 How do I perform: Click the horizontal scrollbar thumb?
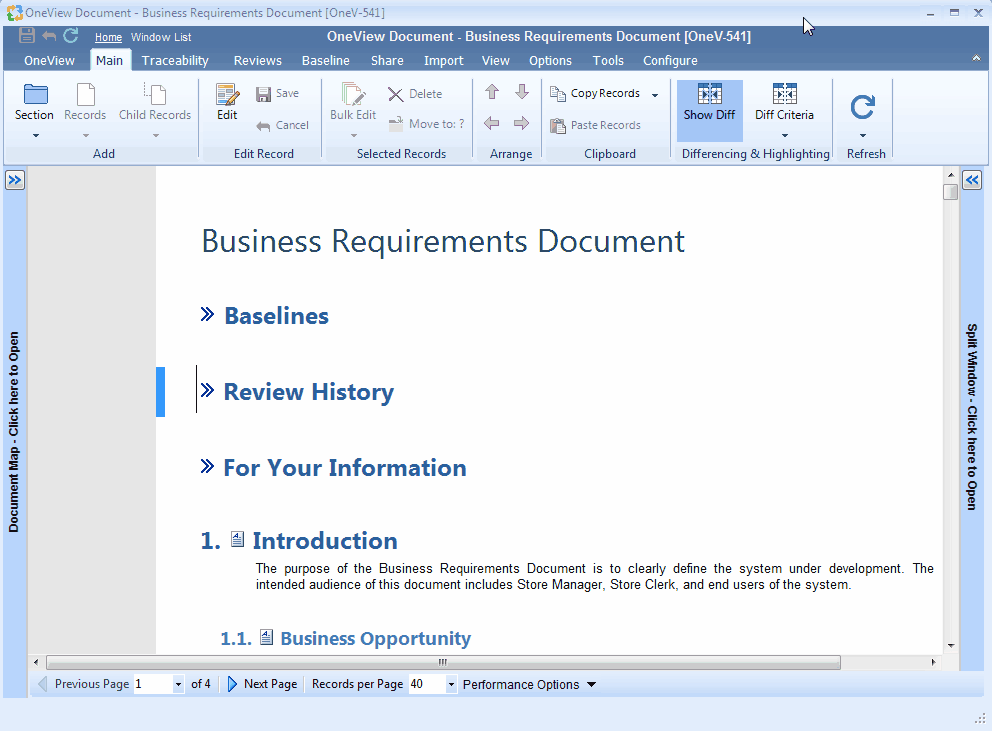click(x=443, y=663)
